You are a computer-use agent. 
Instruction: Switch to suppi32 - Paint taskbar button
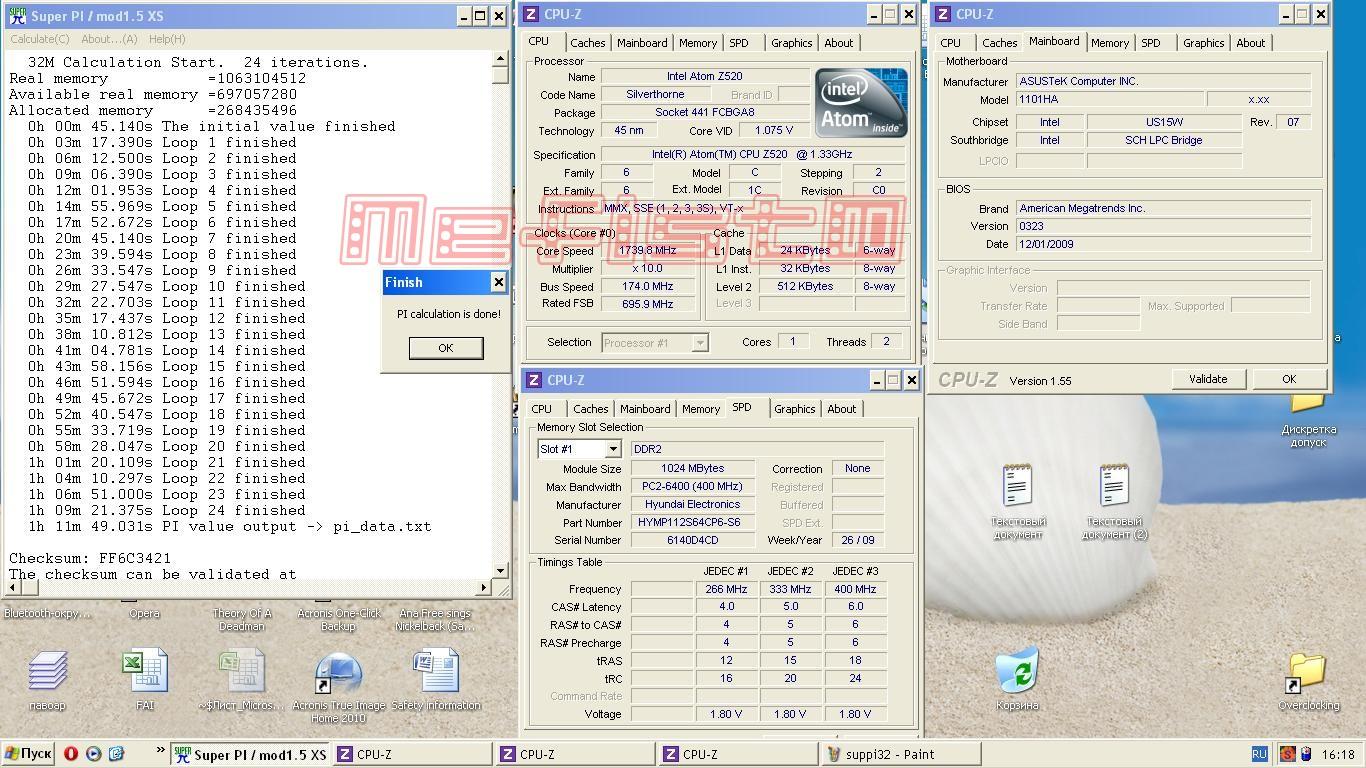click(900, 754)
